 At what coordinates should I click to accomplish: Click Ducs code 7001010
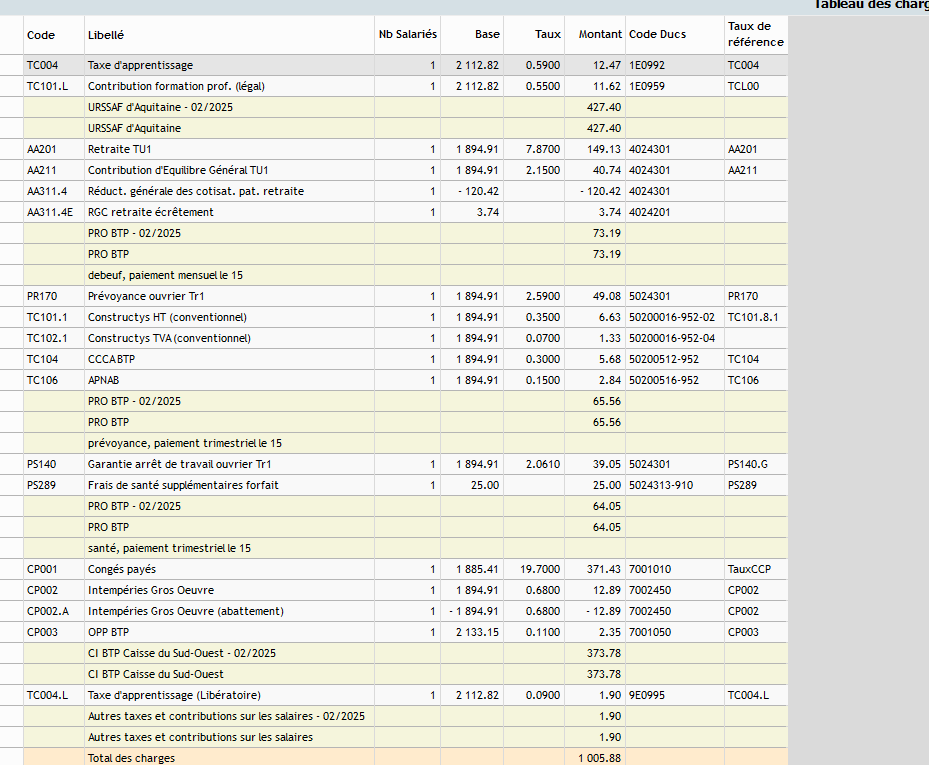pyautogui.click(x=650, y=569)
